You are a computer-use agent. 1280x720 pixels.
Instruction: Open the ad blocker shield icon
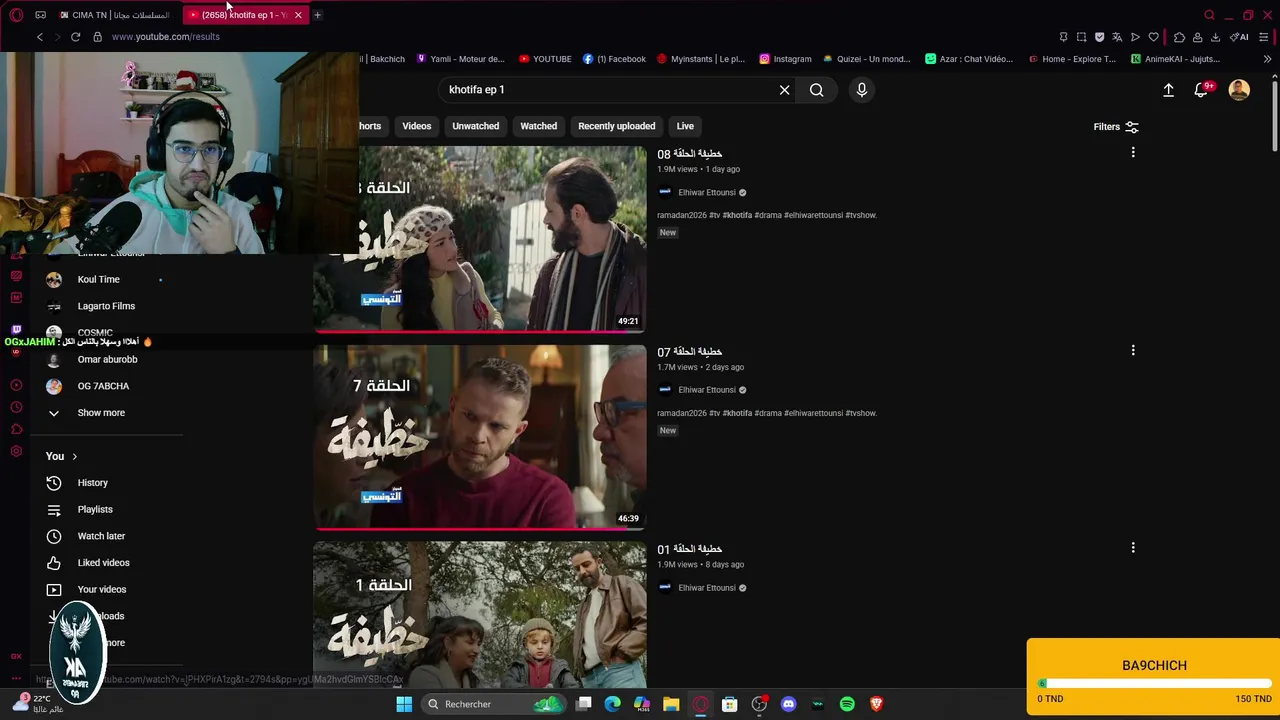click(x=1099, y=37)
